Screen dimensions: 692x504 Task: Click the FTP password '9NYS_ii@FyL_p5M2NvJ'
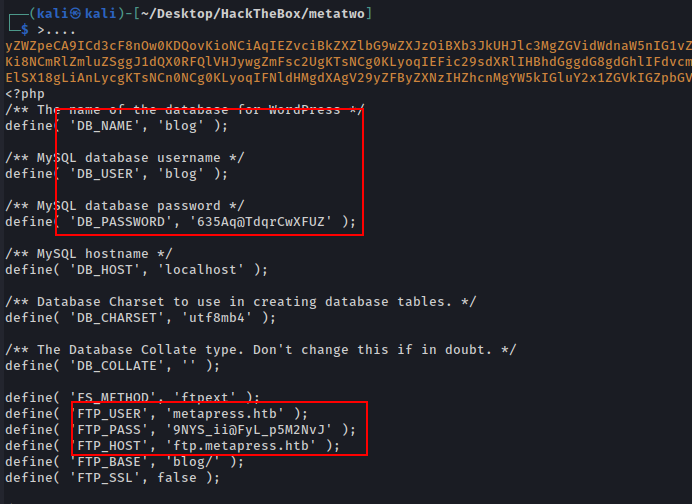(264, 429)
